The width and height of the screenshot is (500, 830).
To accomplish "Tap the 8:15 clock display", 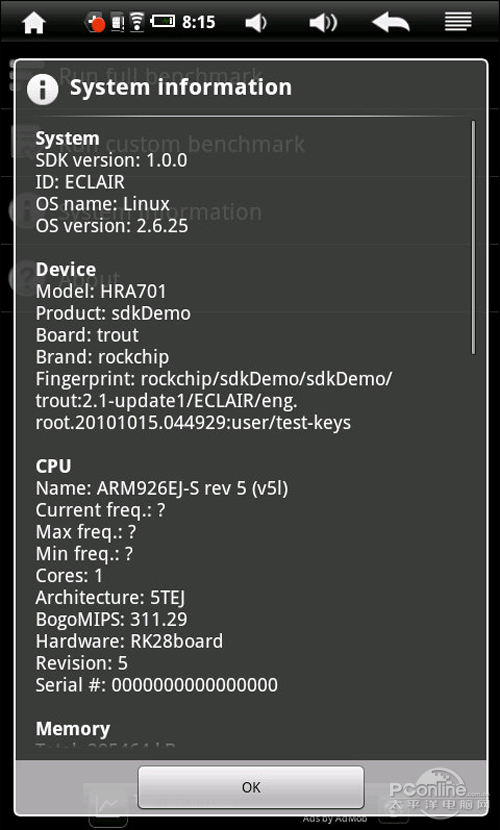I will point(198,22).
